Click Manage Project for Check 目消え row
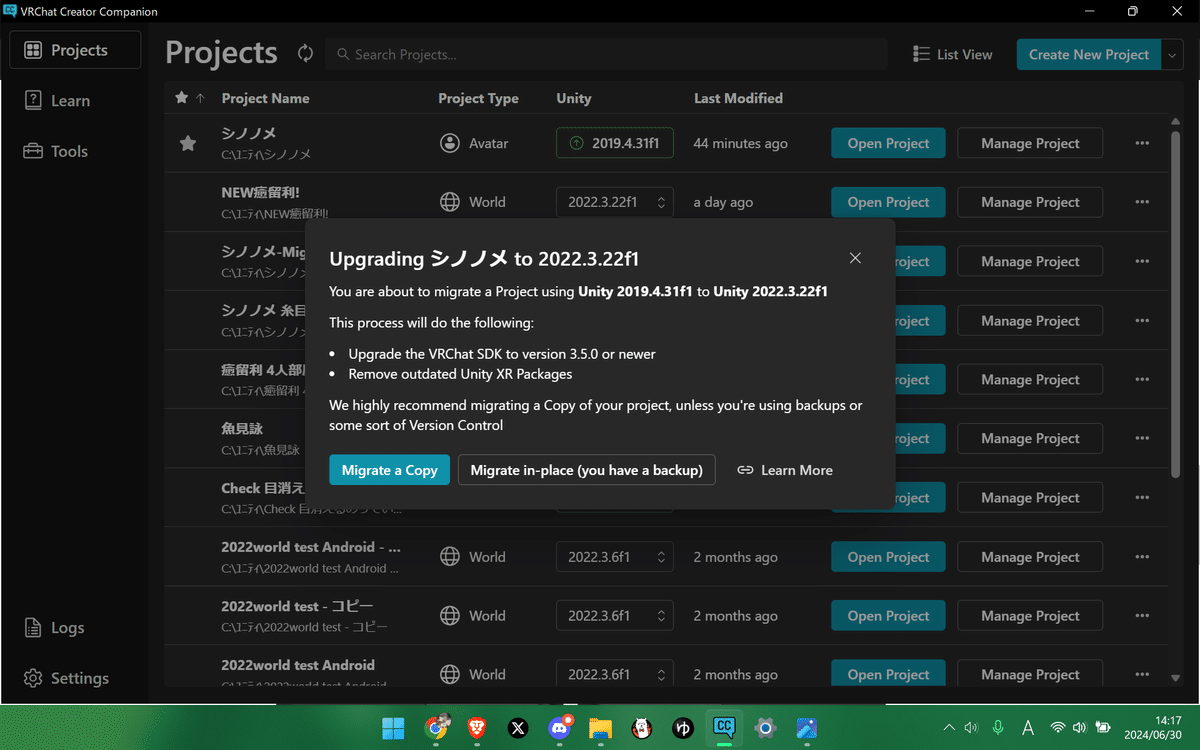 [x=1030, y=497]
